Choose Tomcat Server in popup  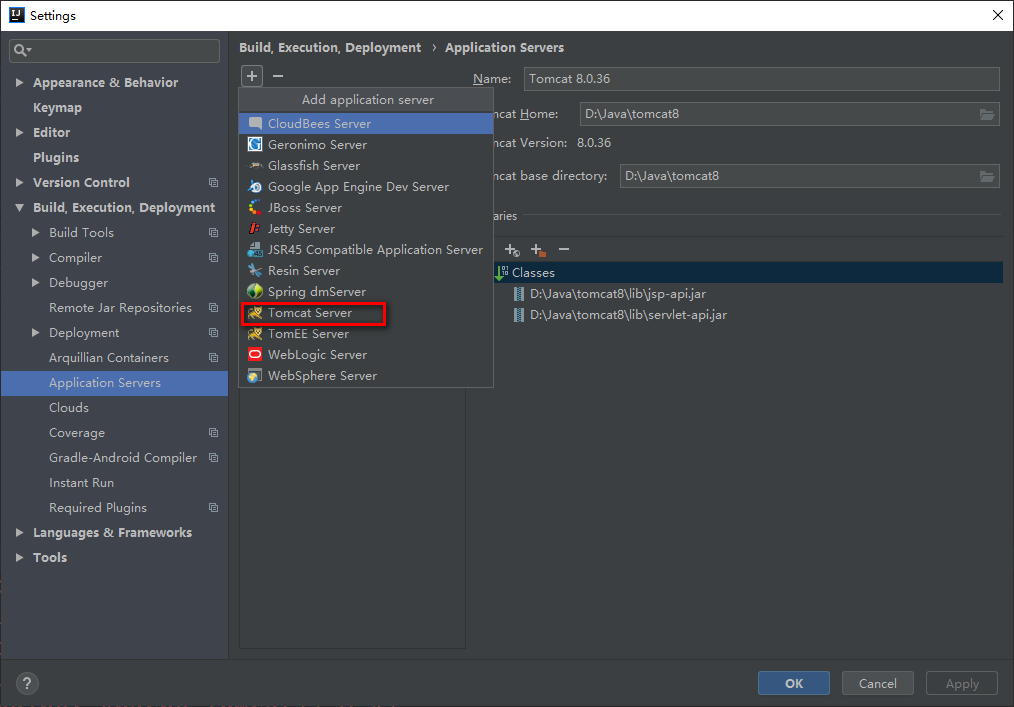[366, 313]
